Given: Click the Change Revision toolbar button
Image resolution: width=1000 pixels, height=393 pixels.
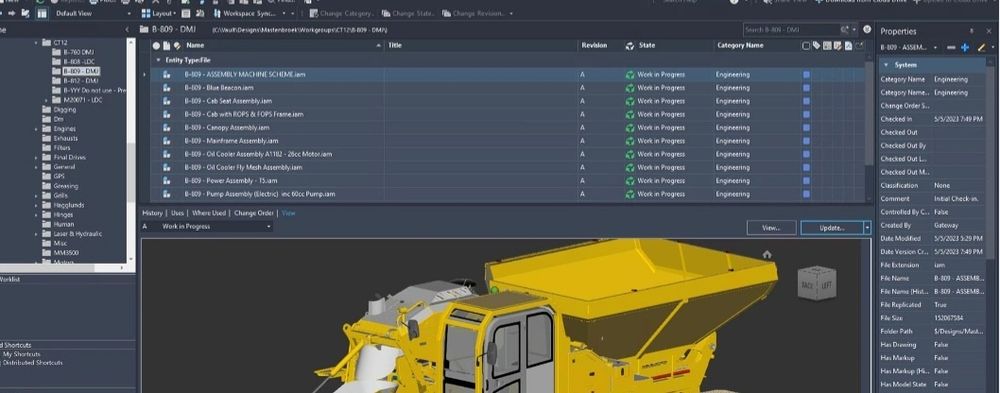Looking at the screenshot, I should click(474, 13).
